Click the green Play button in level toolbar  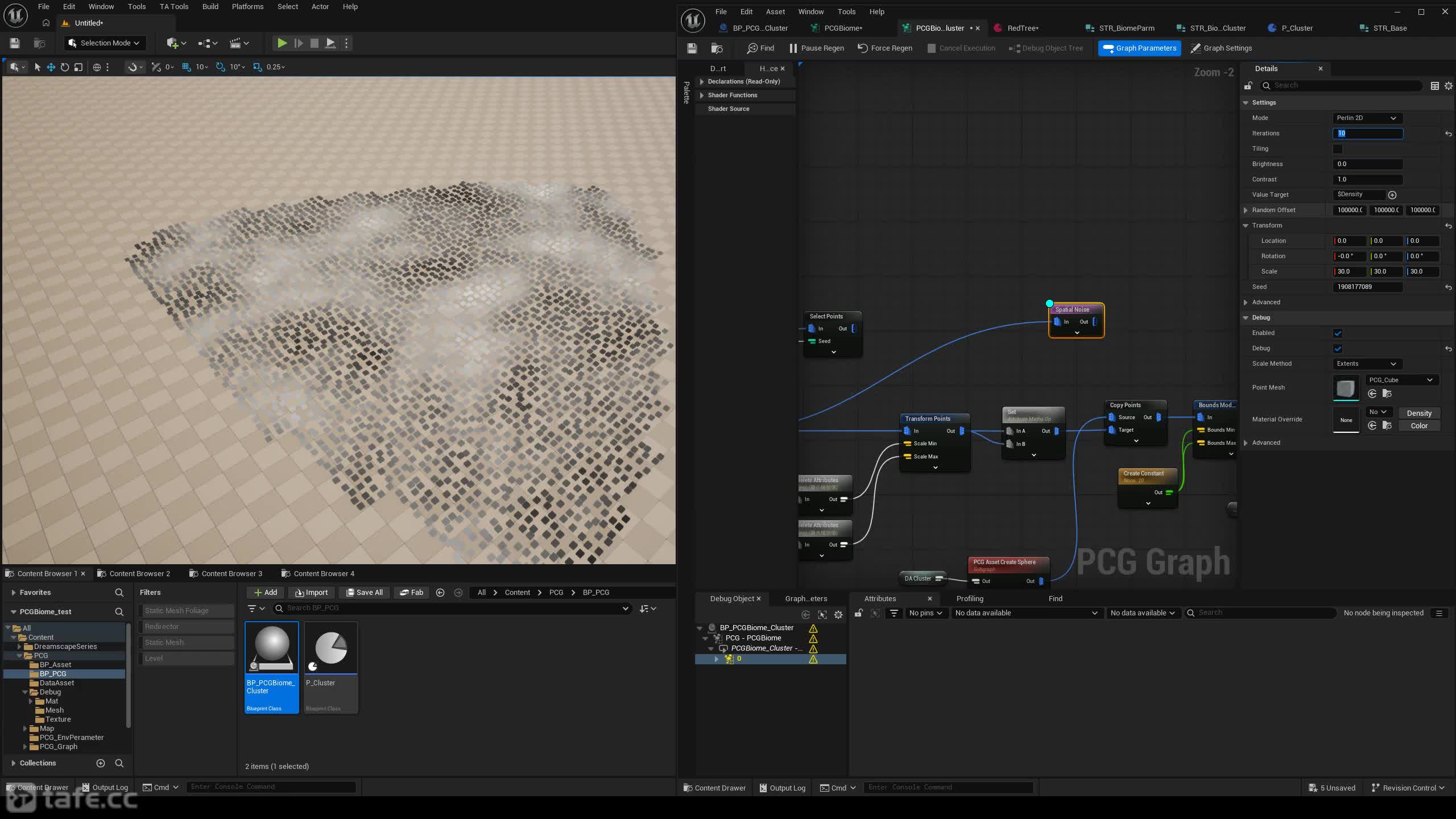[282, 43]
